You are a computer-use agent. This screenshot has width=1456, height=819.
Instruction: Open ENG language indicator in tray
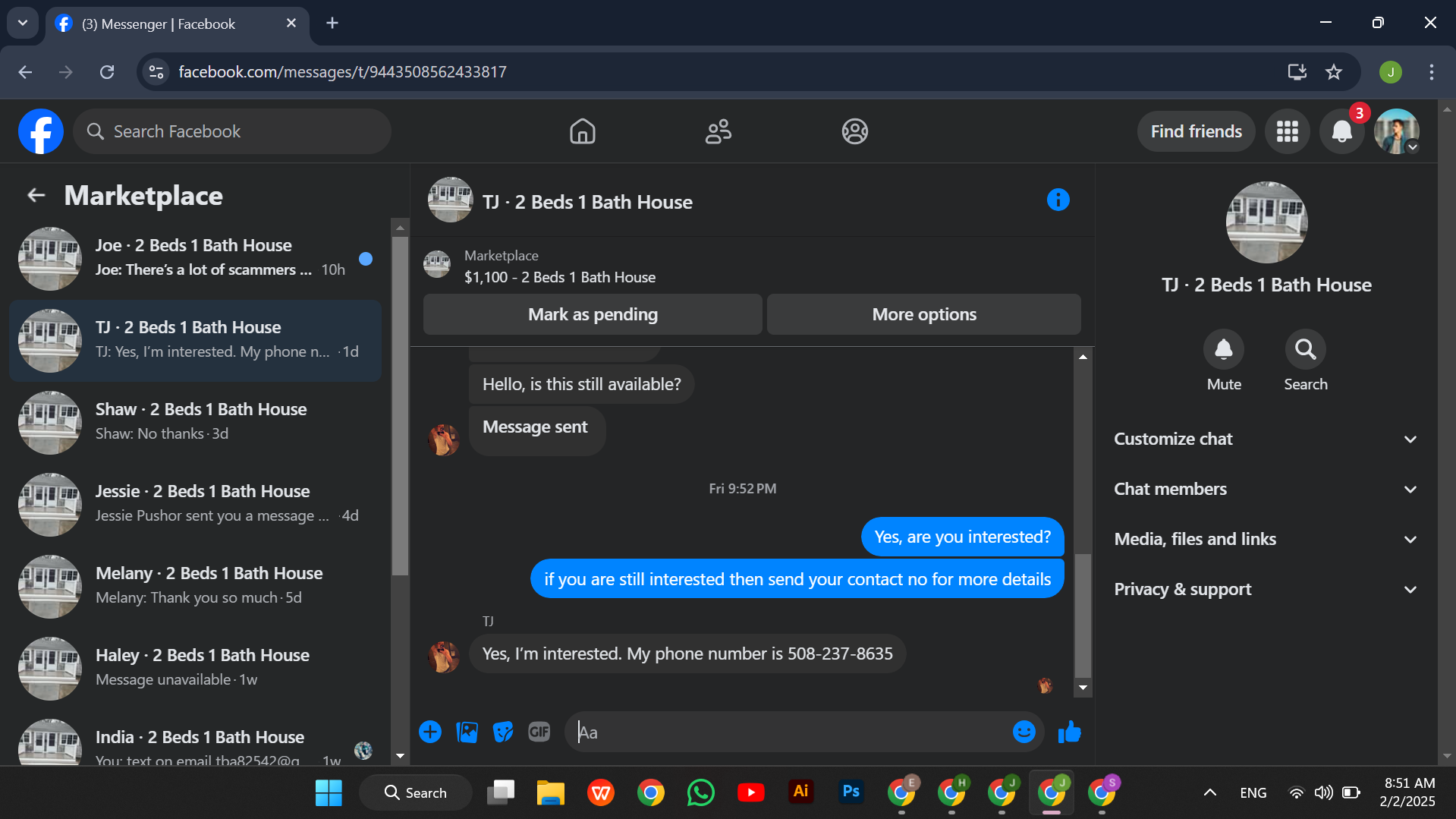coord(1253,792)
